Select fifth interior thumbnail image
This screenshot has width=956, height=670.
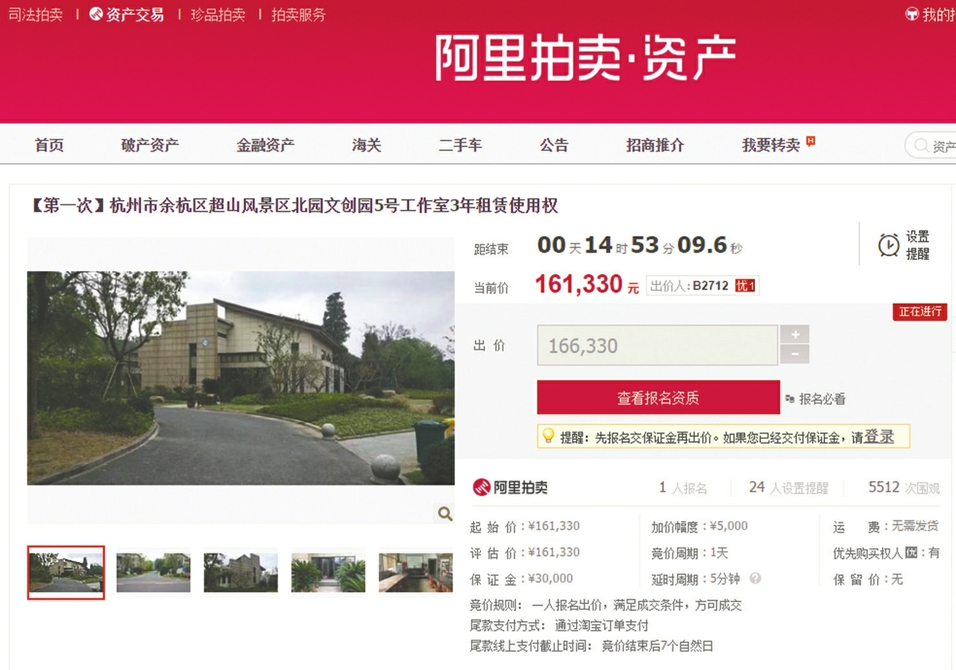tap(416, 572)
